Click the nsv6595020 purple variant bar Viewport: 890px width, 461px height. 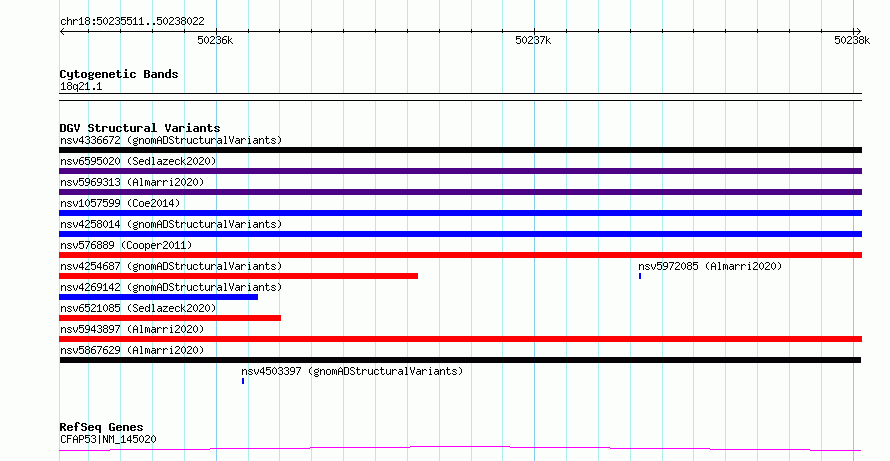point(460,171)
